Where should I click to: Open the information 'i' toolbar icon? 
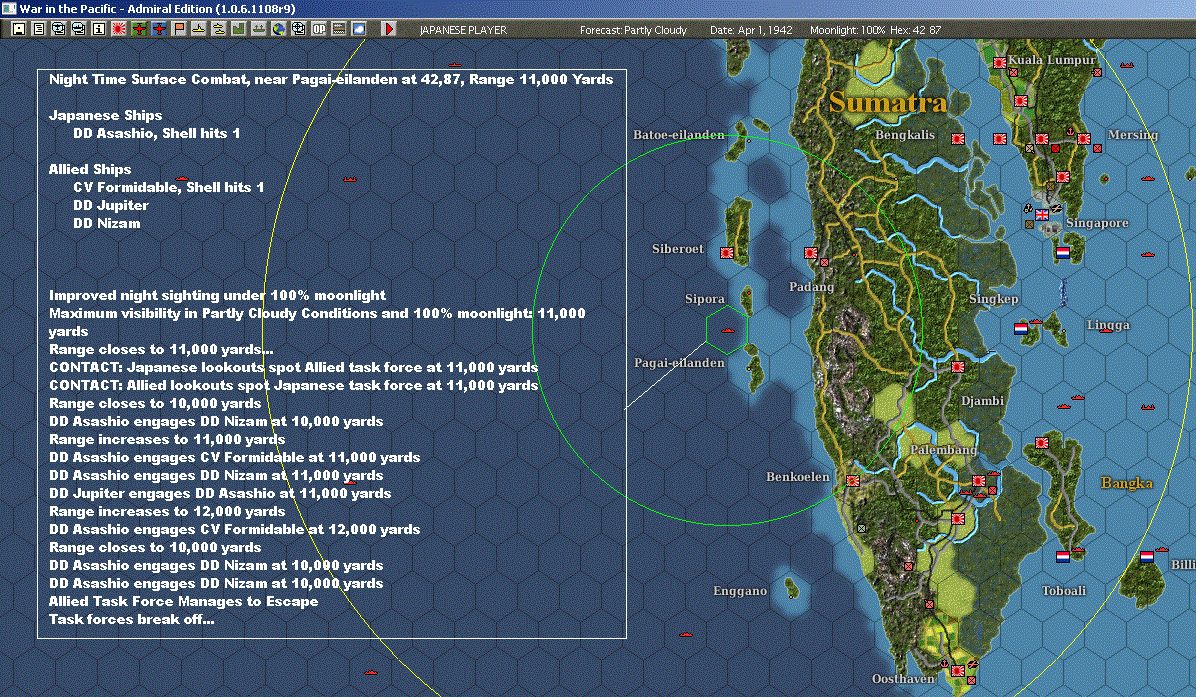98,29
